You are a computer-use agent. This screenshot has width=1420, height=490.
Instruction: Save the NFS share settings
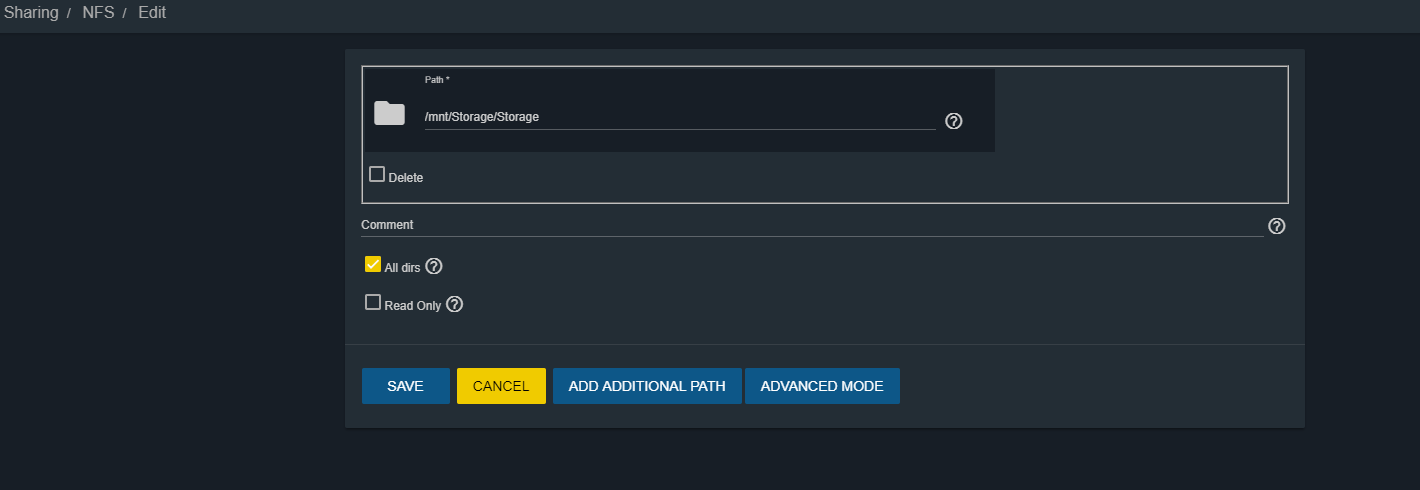tap(406, 386)
